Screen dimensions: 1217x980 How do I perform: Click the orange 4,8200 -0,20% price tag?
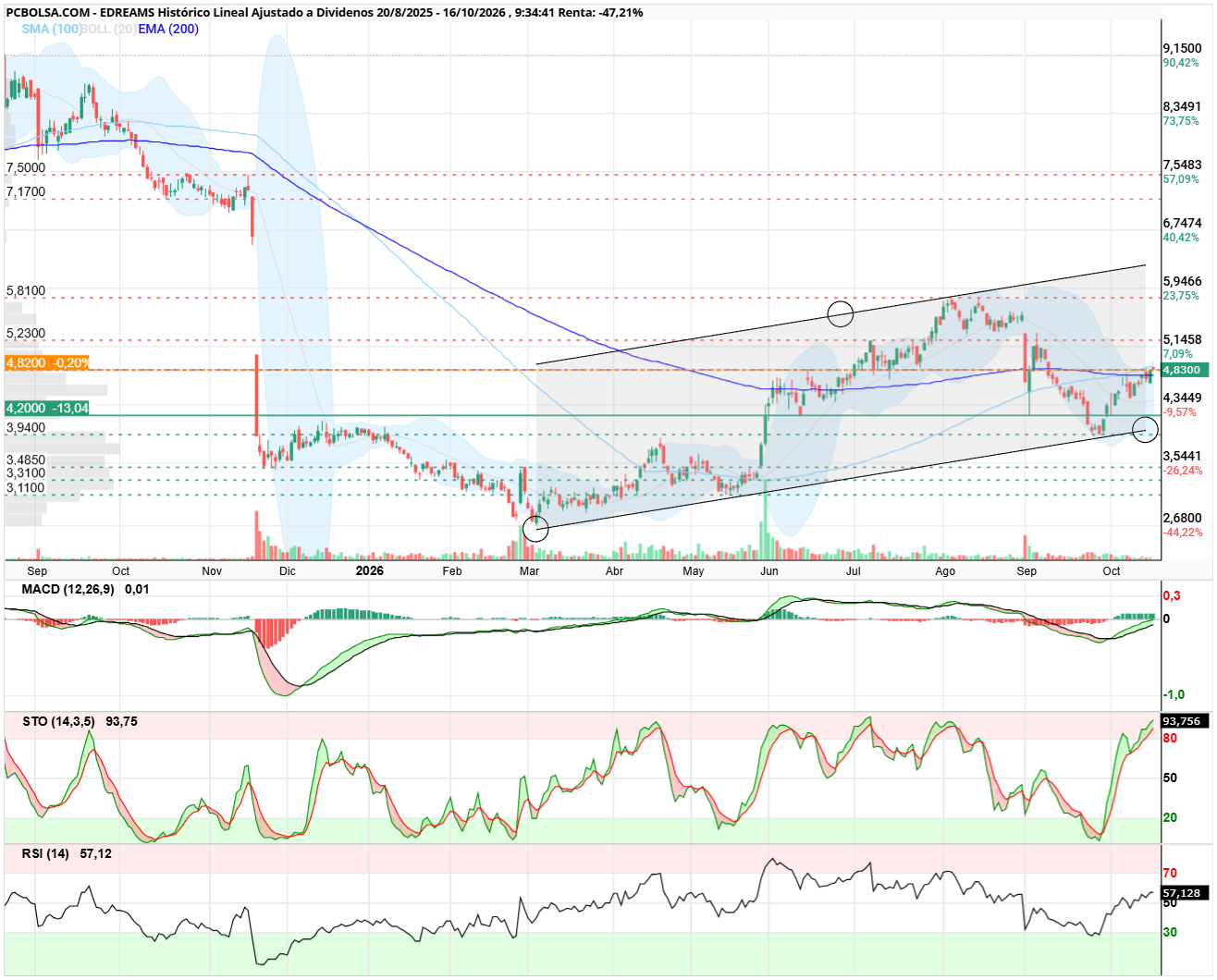47,363
